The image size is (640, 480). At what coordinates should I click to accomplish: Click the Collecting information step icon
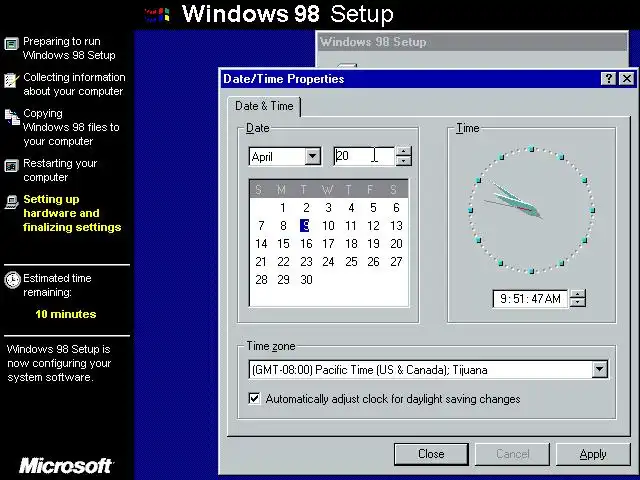pyautogui.click(x=11, y=80)
